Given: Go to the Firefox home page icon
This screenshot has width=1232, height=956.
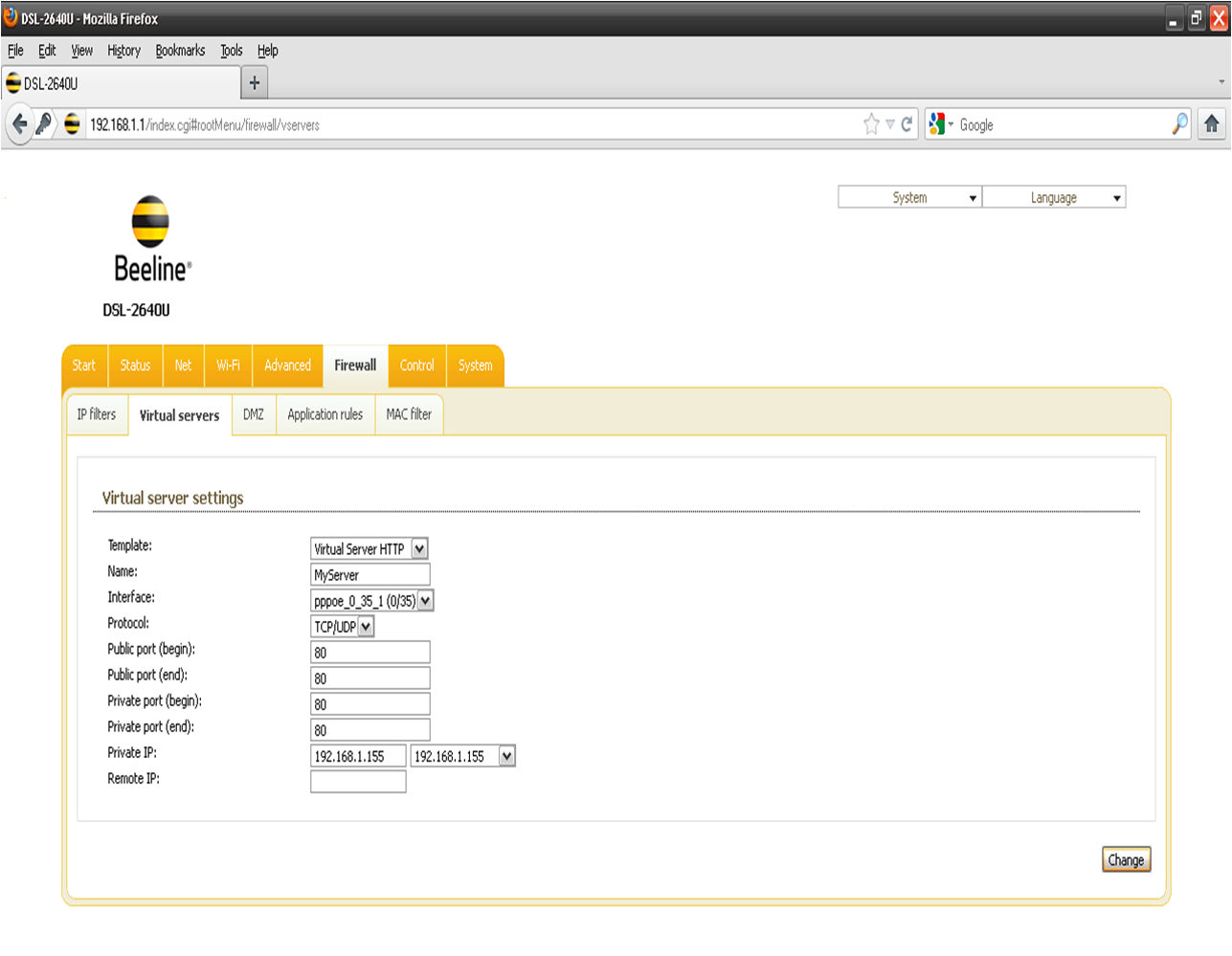Looking at the screenshot, I should click(x=1212, y=124).
